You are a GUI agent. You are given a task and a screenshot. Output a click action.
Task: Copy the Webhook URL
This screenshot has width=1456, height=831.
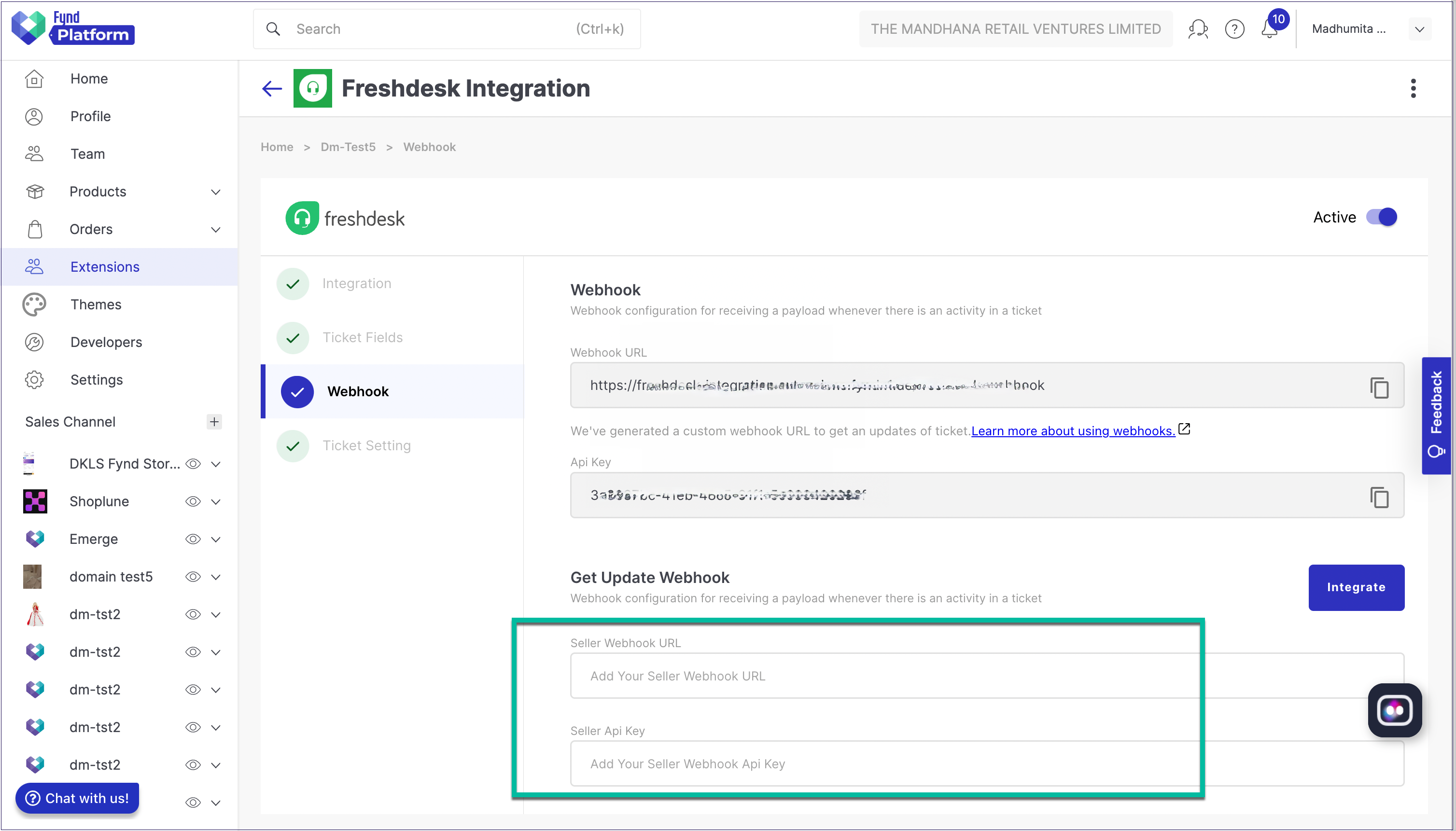(x=1379, y=387)
